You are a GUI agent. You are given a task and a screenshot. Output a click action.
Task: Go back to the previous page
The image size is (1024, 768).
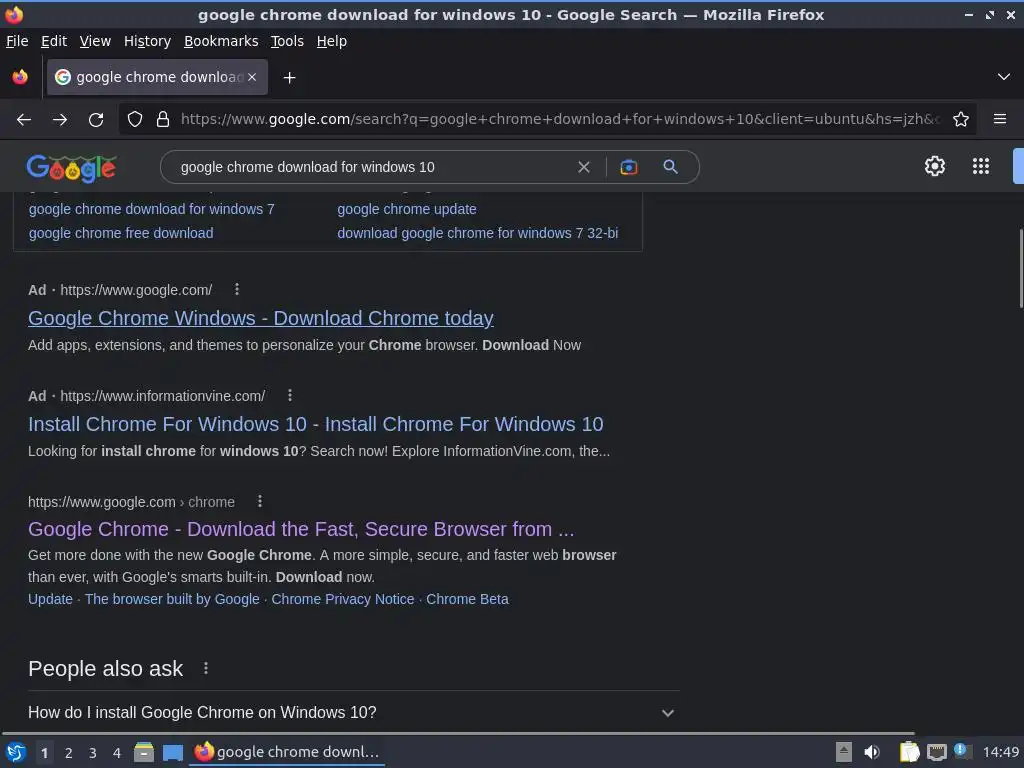24,120
